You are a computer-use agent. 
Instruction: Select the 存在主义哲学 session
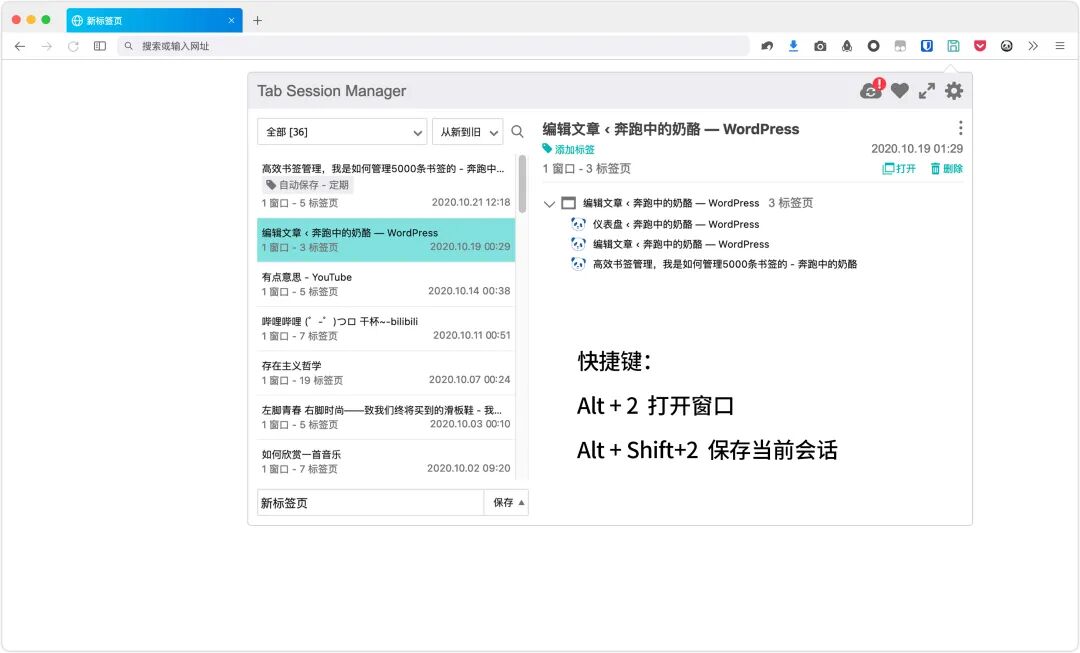(x=386, y=373)
